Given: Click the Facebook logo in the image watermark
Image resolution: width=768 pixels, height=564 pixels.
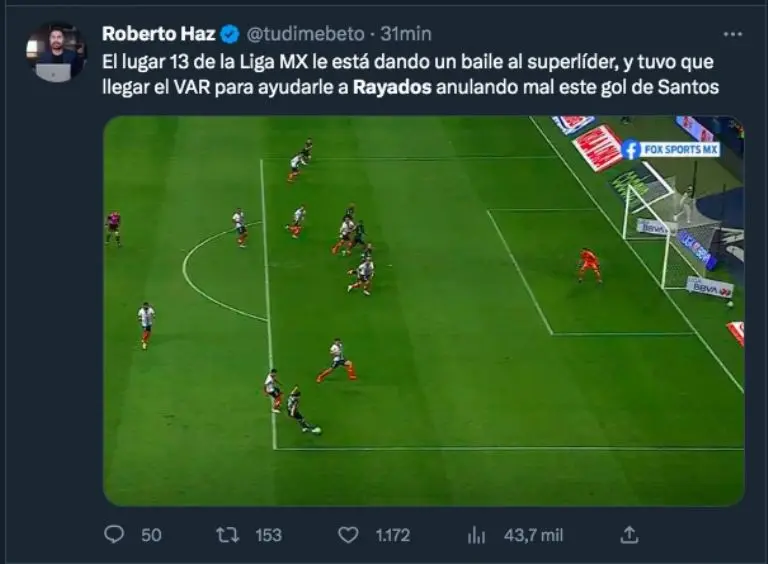Looking at the screenshot, I should click(x=631, y=150).
